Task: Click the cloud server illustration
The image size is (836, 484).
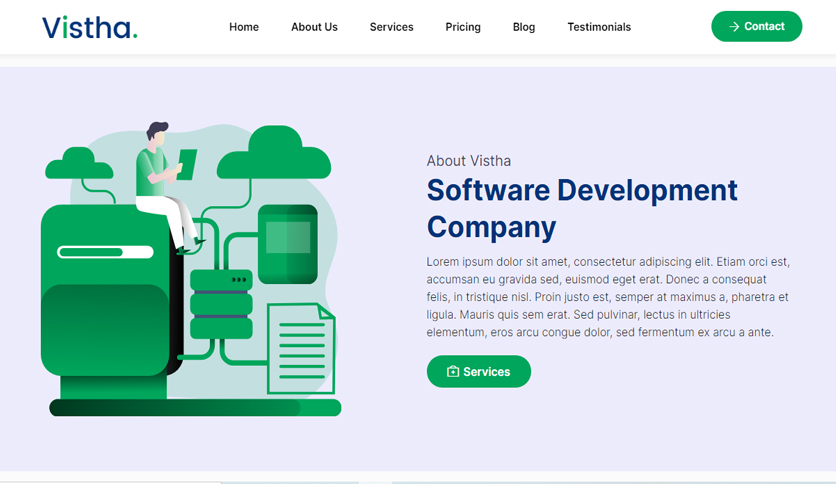Action: point(191,269)
